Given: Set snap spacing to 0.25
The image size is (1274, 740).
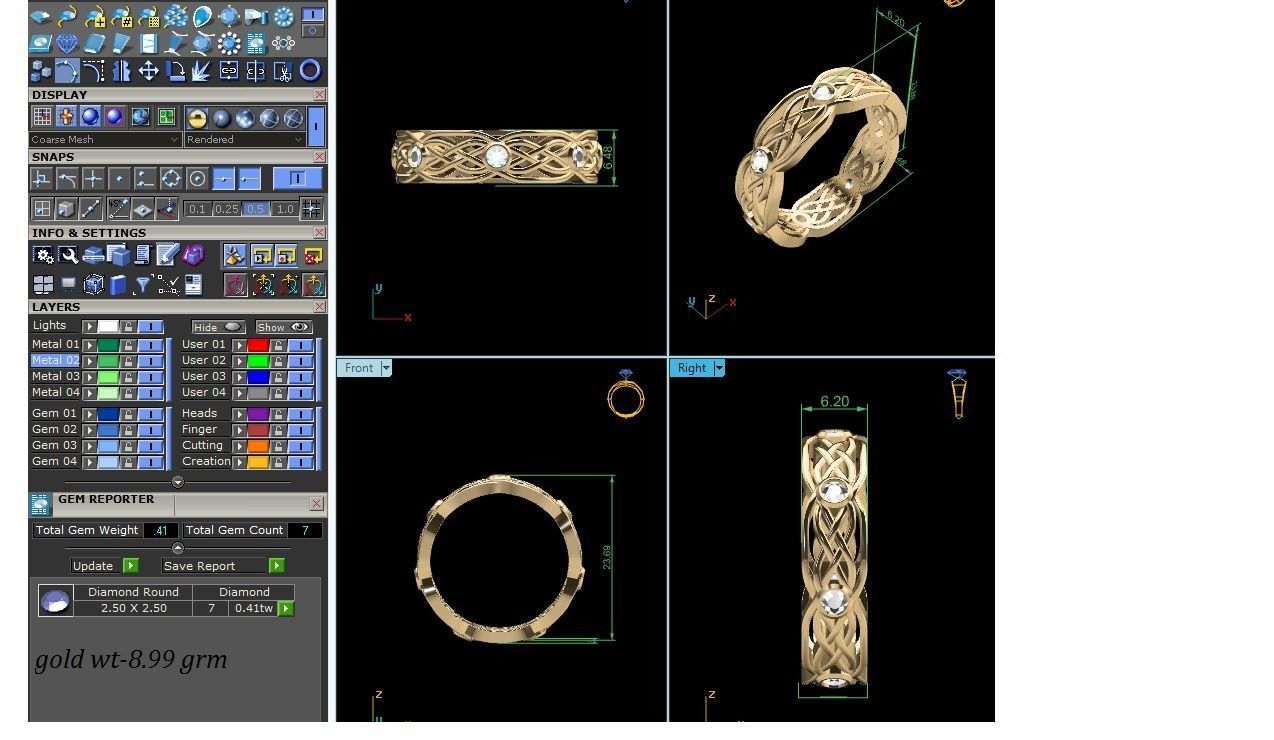Looking at the screenshot, I should (x=227, y=209).
